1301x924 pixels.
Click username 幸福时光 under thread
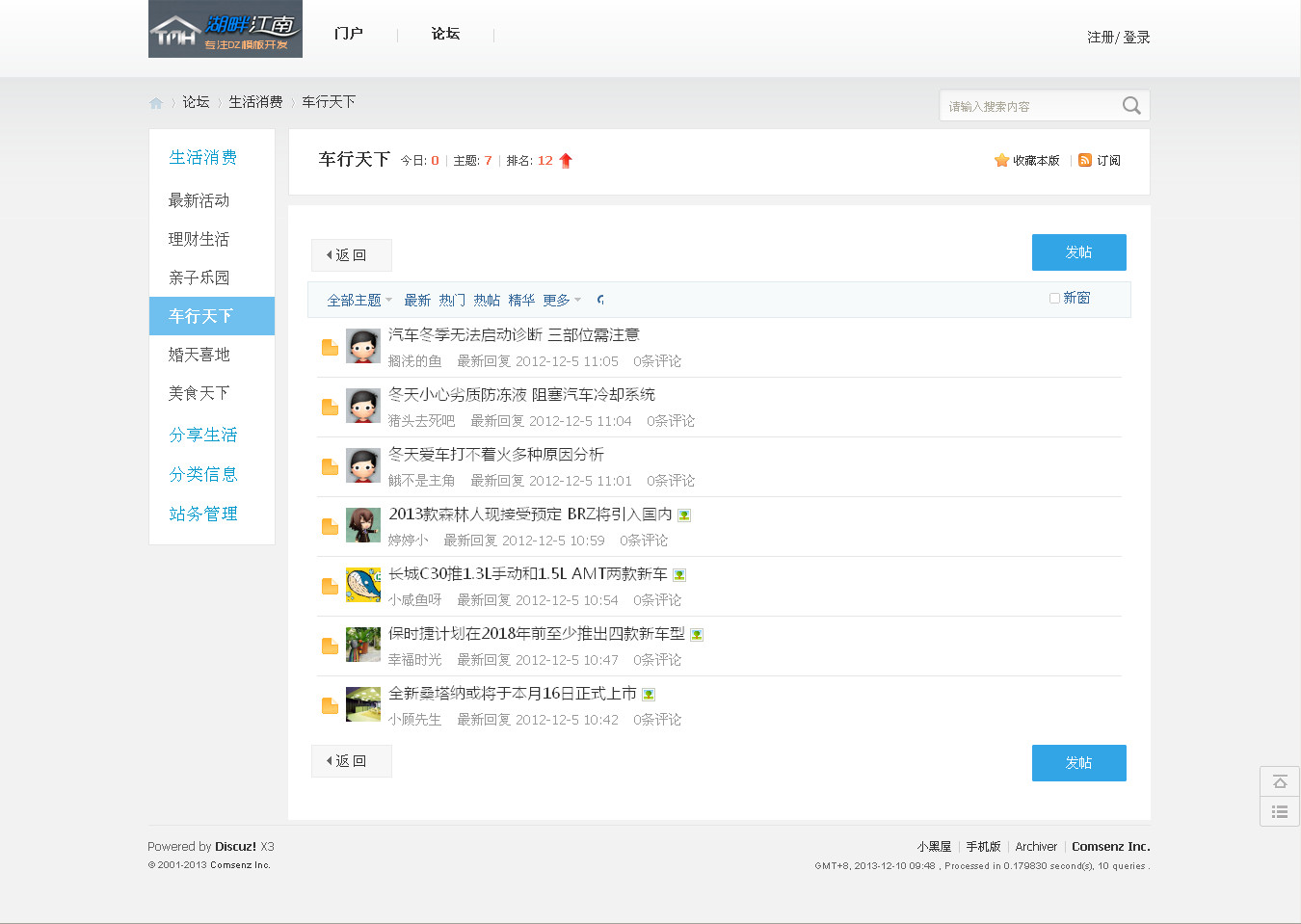click(x=415, y=660)
